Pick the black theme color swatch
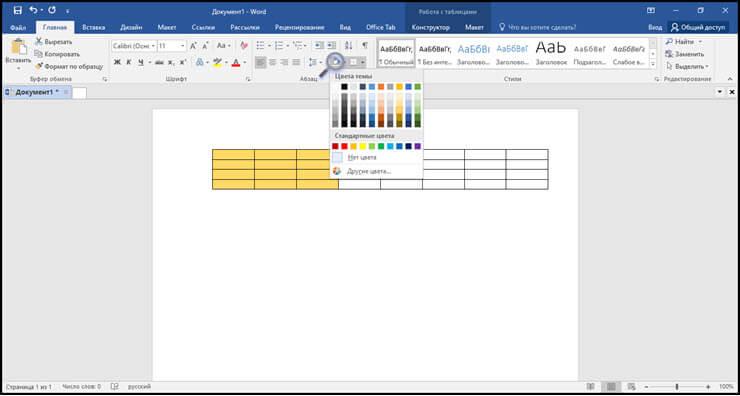740x396 pixels. click(344, 87)
